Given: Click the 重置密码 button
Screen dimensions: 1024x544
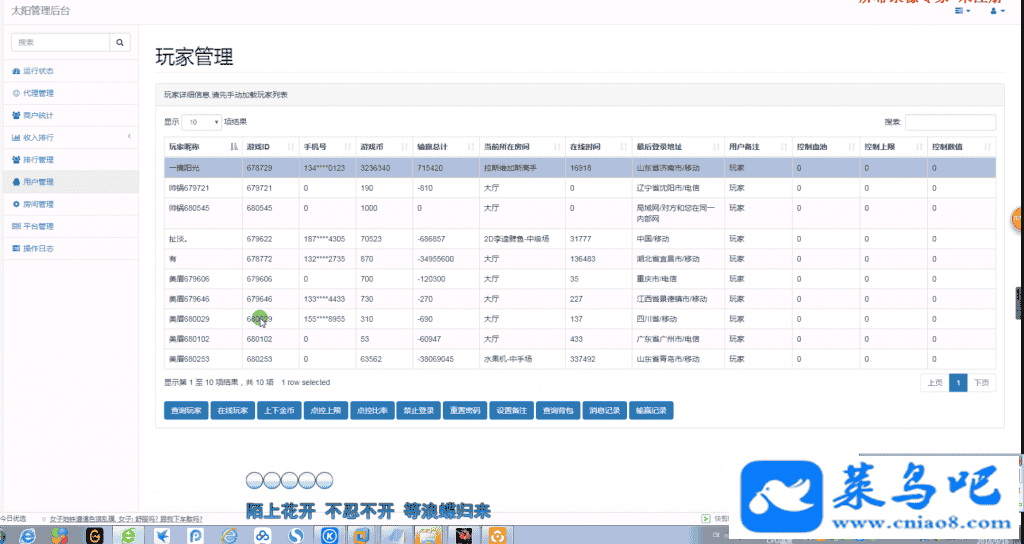Looking at the screenshot, I should click(464, 410).
